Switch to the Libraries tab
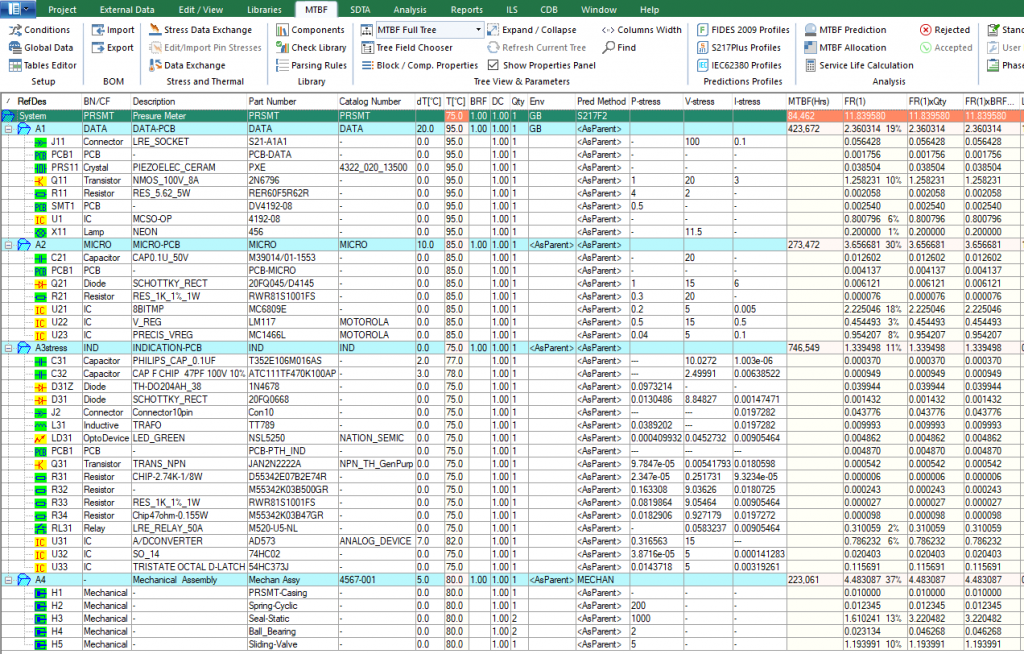This screenshot has width=1024, height=654. point(264,10)
